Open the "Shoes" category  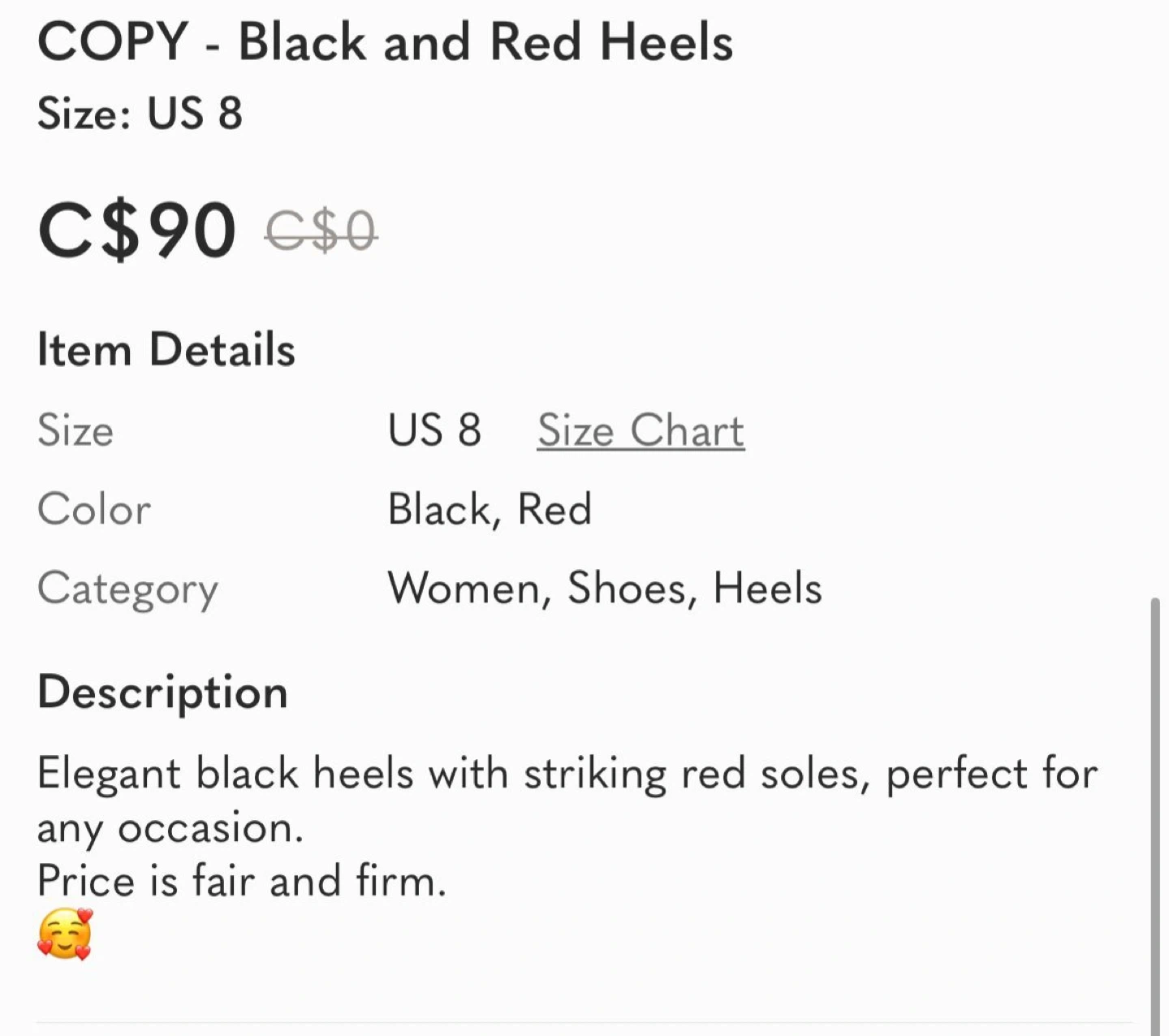coord(627,589)
